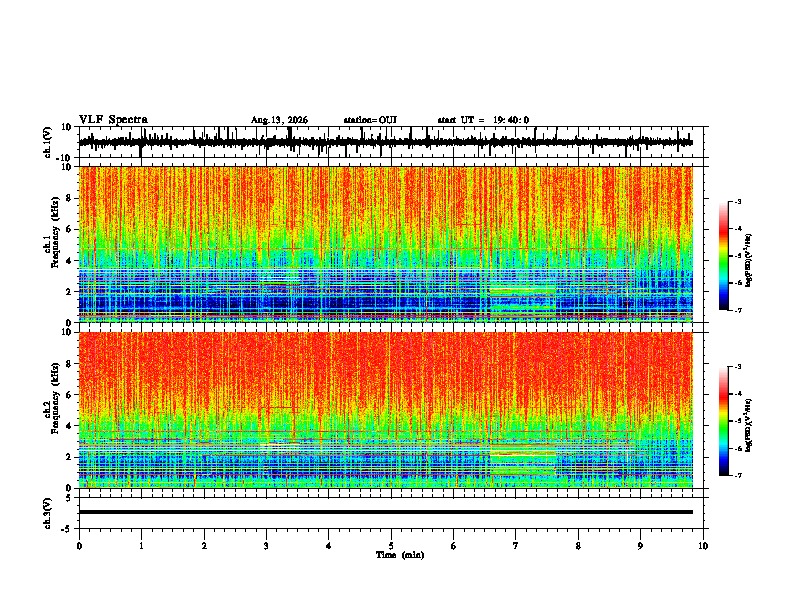Click the time axis tick label "1"

pyautogui.click(x=141, y=546)
